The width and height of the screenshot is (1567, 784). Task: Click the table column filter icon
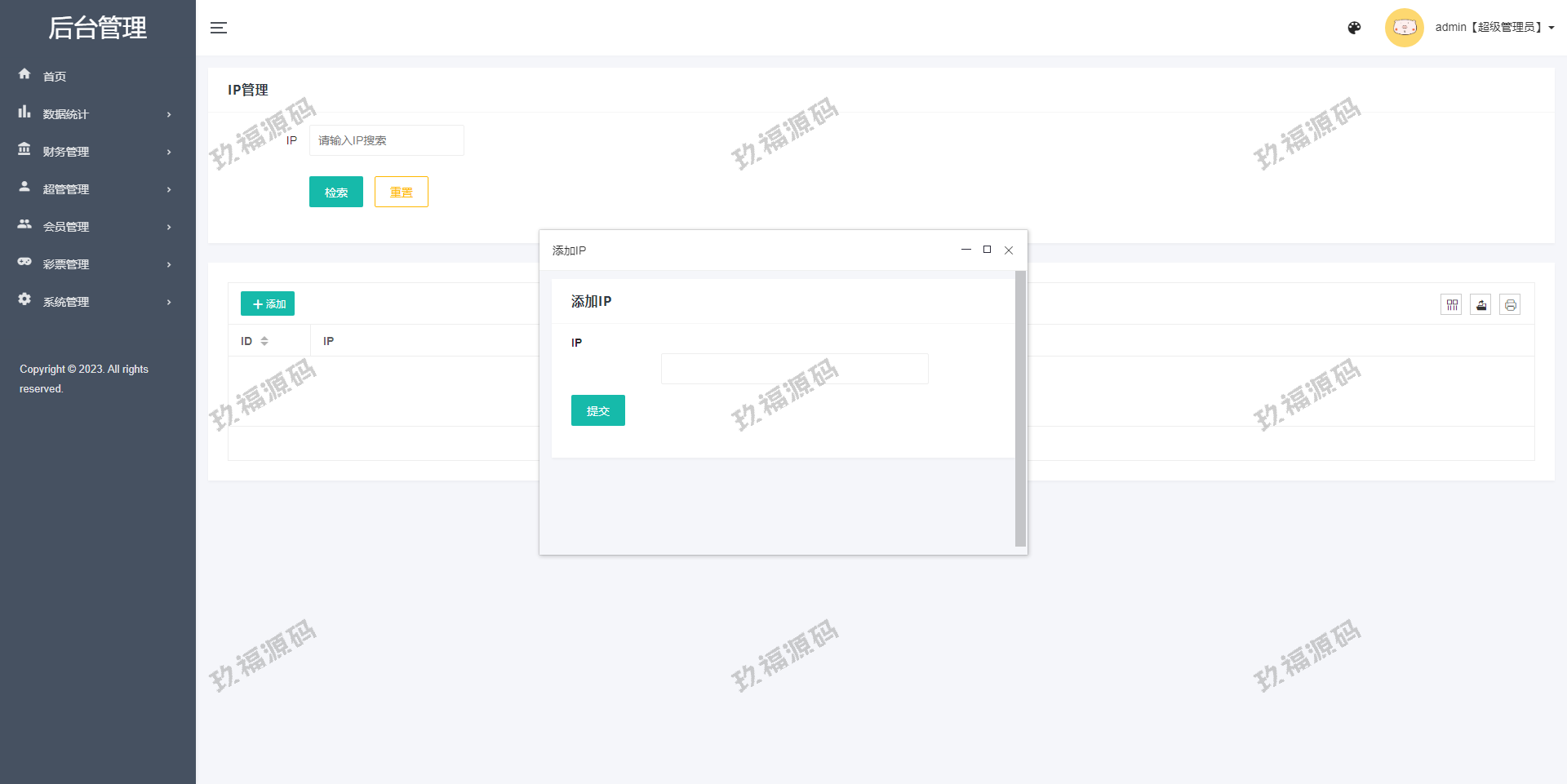1451,305
